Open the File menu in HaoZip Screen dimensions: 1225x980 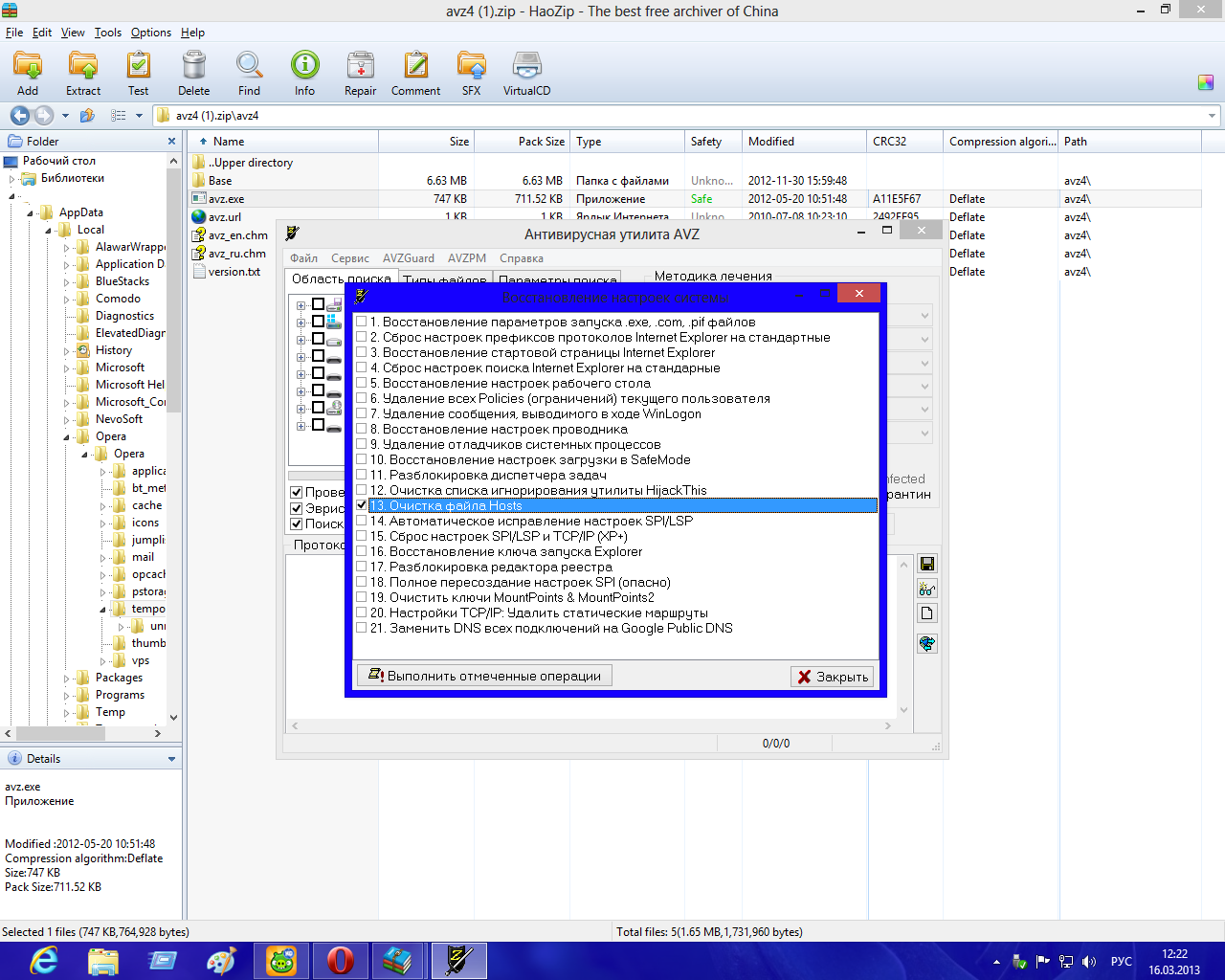pyautogui.click(x=14, y=33)
